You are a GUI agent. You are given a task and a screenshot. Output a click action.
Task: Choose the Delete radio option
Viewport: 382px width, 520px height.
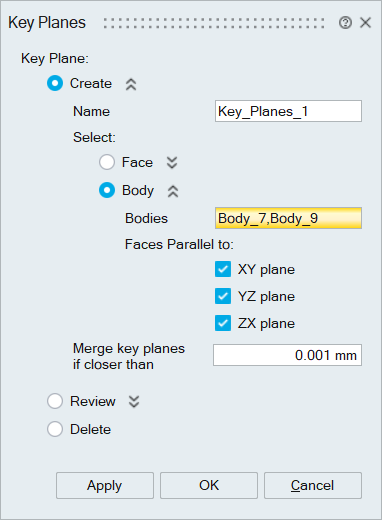pos(55,429)
